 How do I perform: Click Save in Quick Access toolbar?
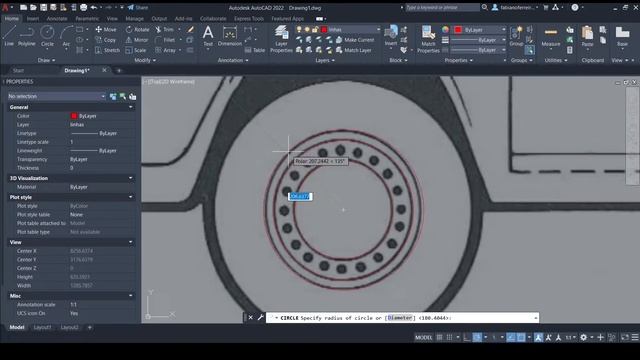[x=43, y=7]
